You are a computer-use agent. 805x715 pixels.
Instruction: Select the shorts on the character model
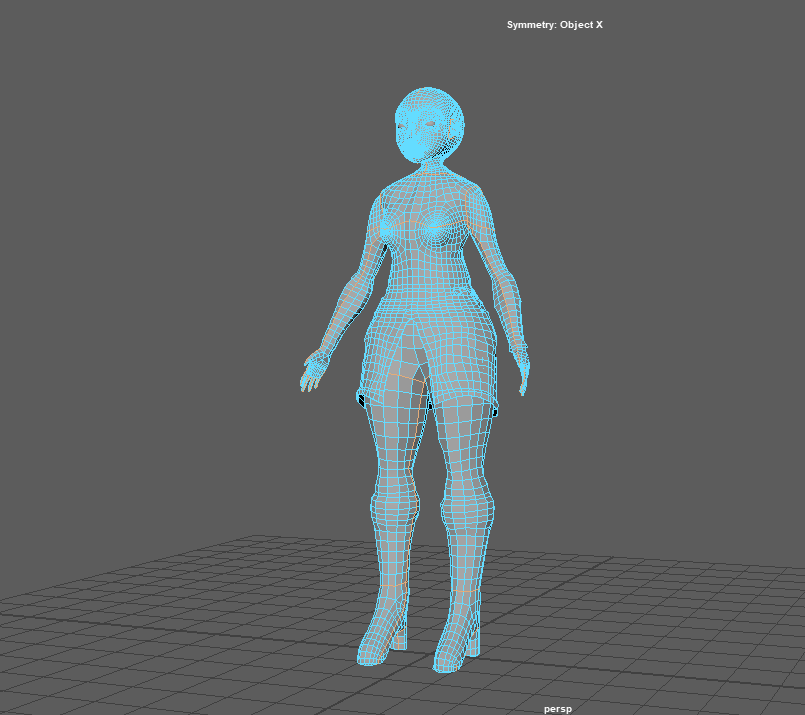[432, 345]
